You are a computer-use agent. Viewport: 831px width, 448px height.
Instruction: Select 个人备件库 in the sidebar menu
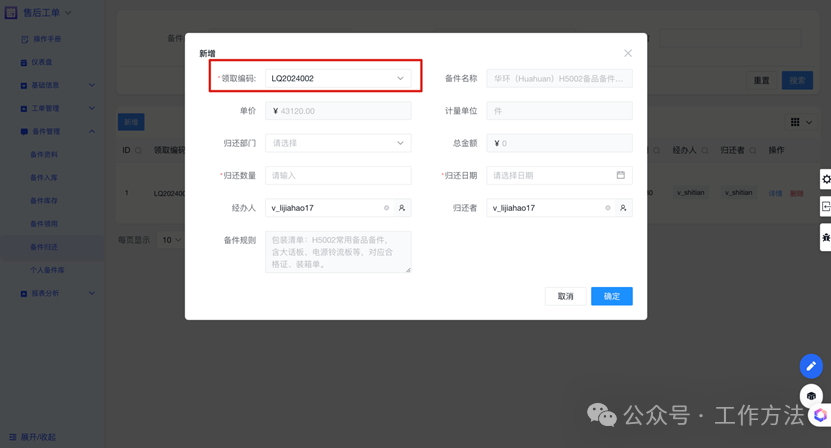47,270
